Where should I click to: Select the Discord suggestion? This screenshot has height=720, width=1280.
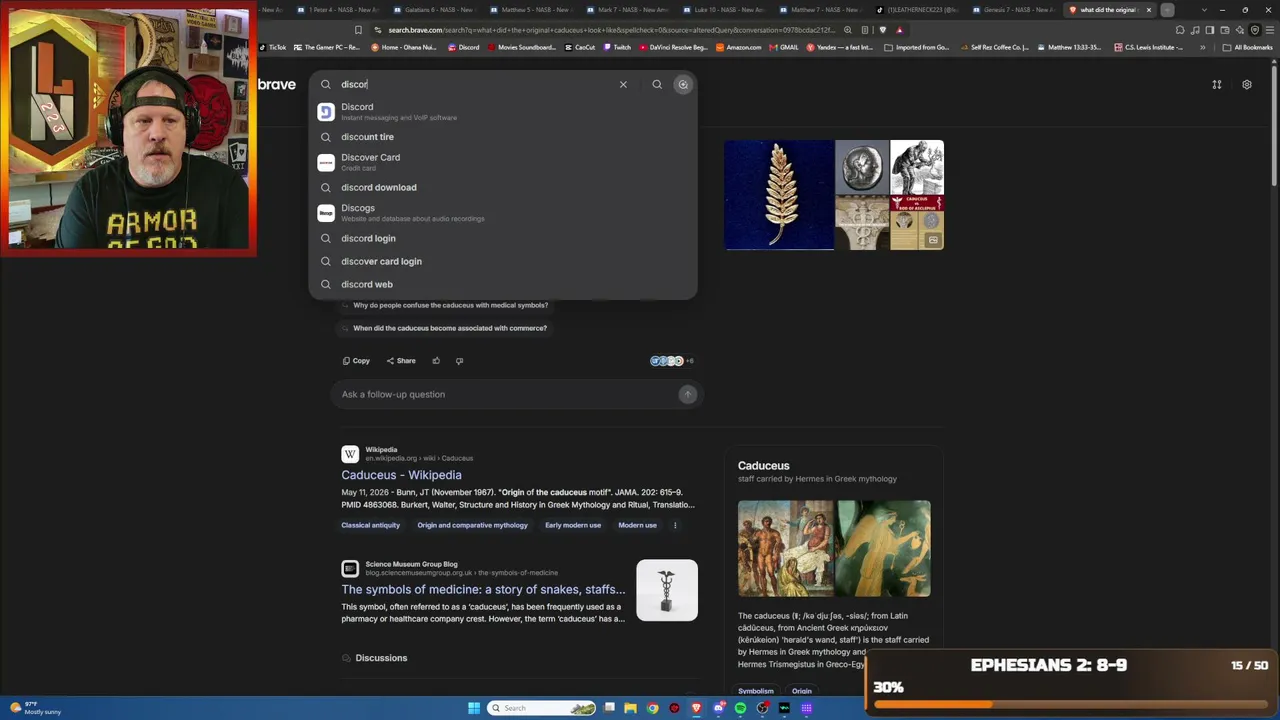503,111
